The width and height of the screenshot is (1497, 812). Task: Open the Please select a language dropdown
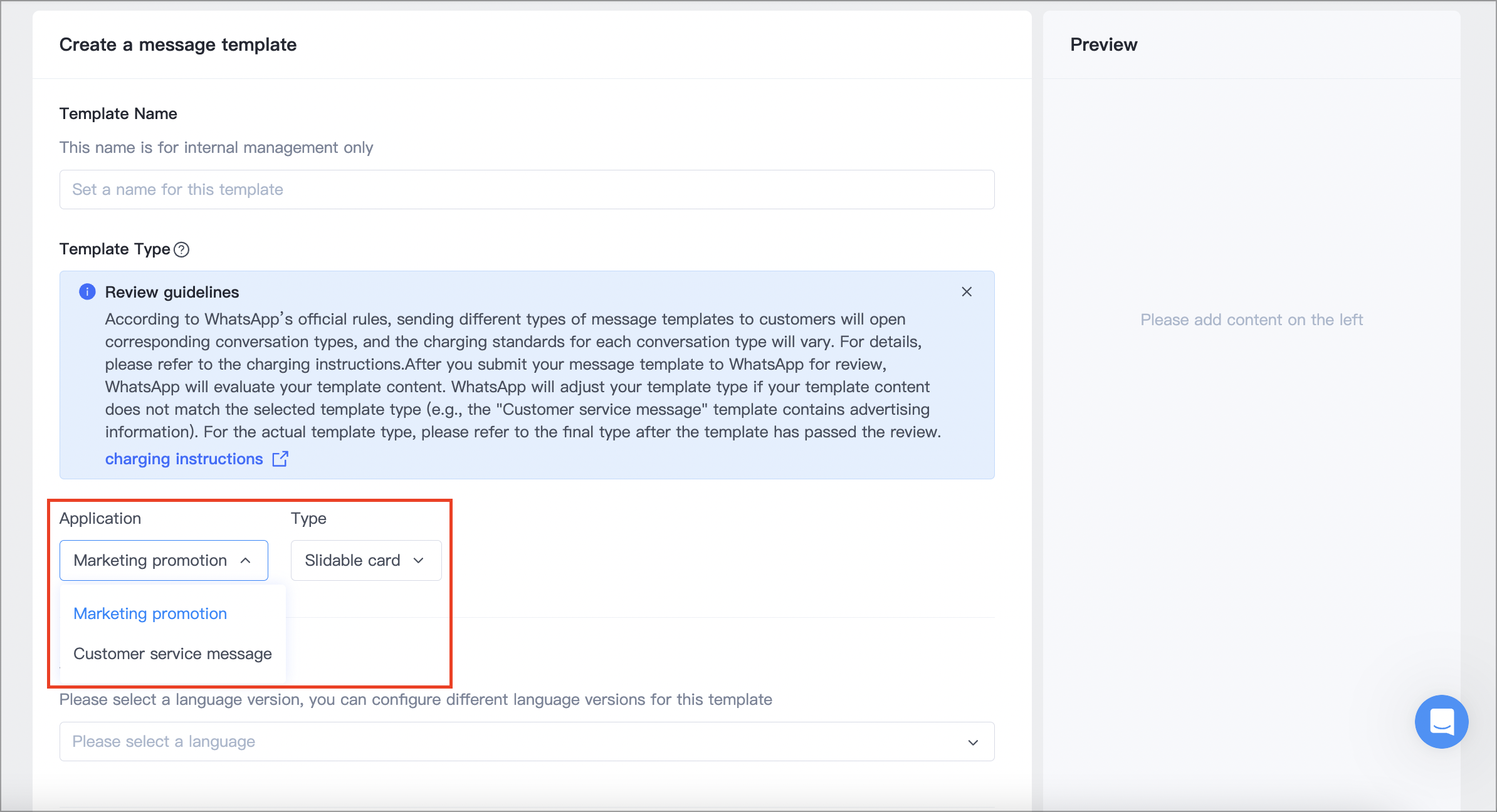[x=527, y=742]
